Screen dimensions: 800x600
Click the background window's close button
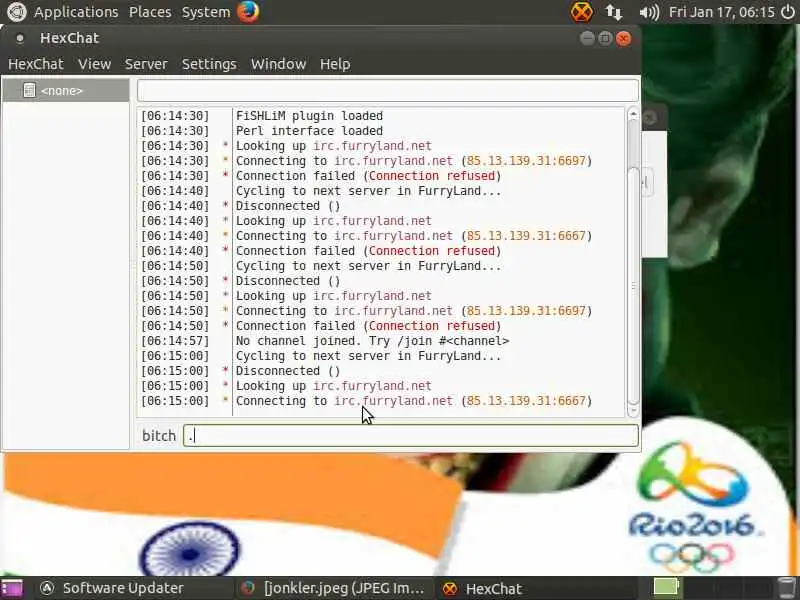click(650, 118)
